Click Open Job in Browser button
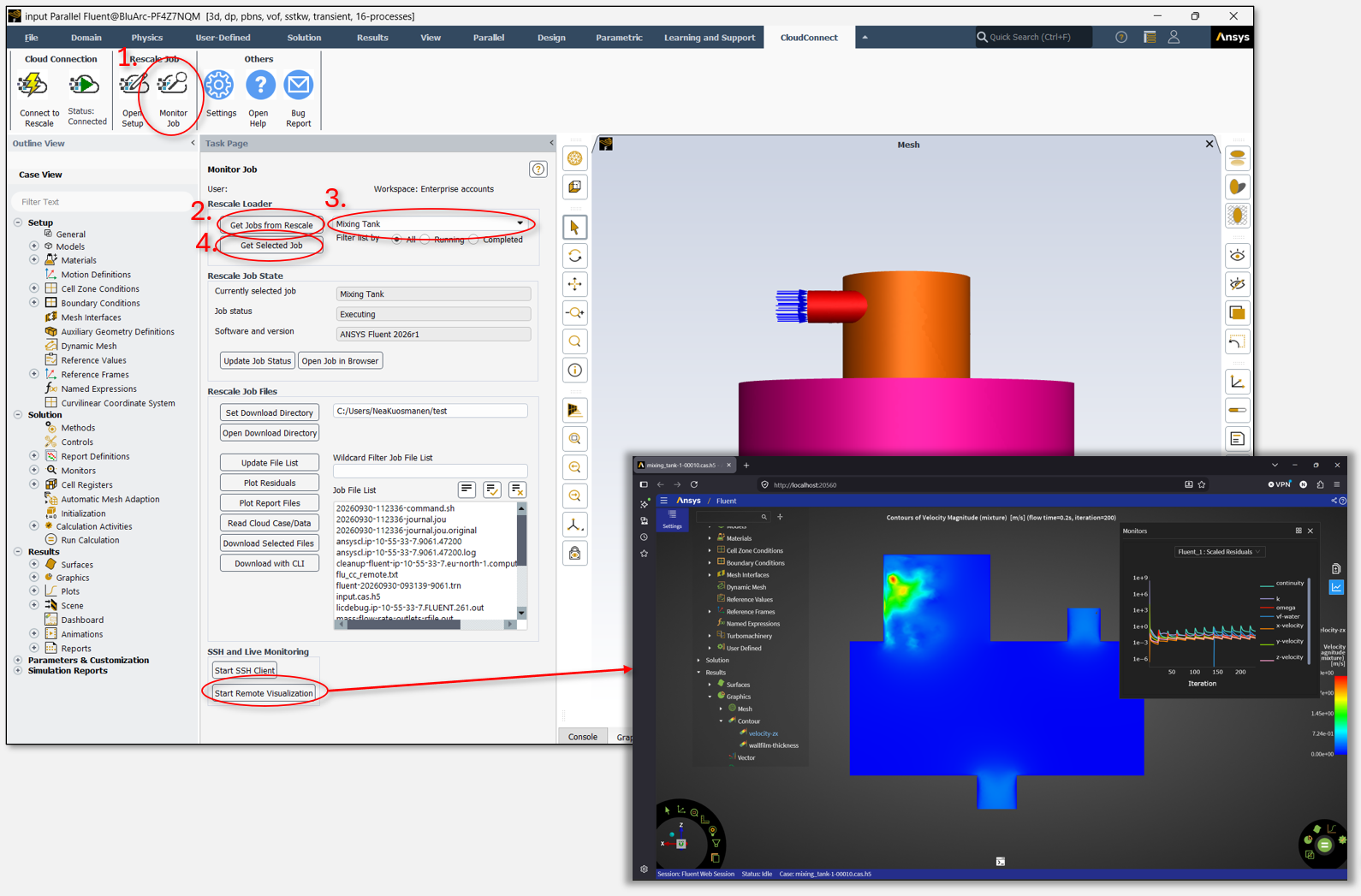 [341, 361]
